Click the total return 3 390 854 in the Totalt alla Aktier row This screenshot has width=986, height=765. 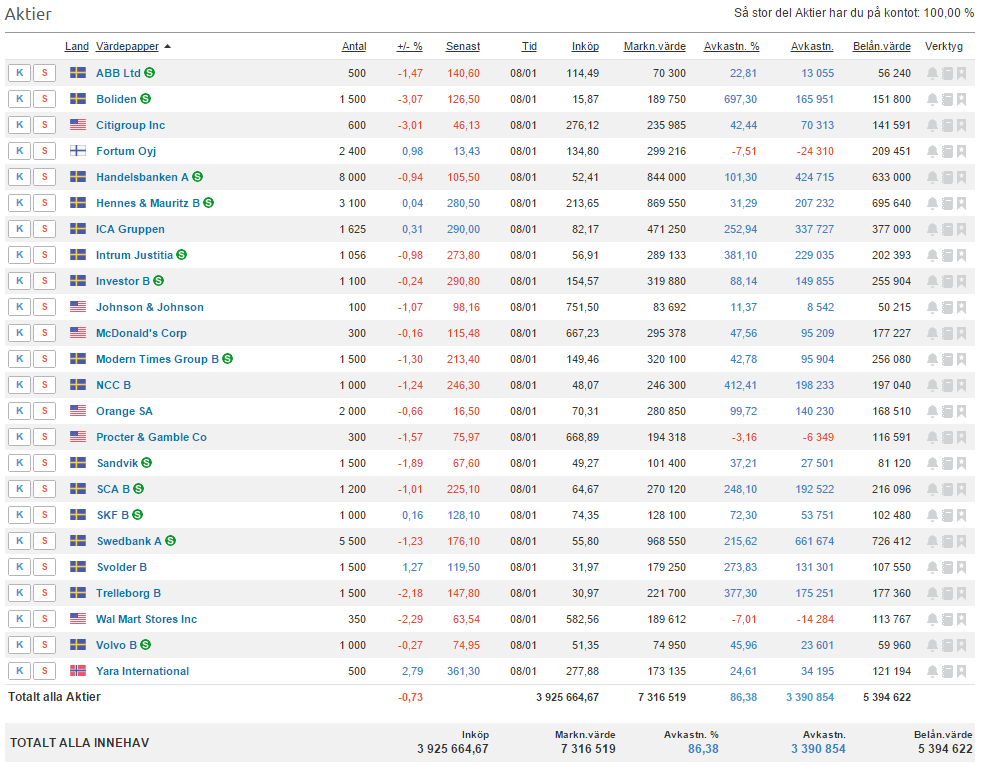(x=810, y=697)
